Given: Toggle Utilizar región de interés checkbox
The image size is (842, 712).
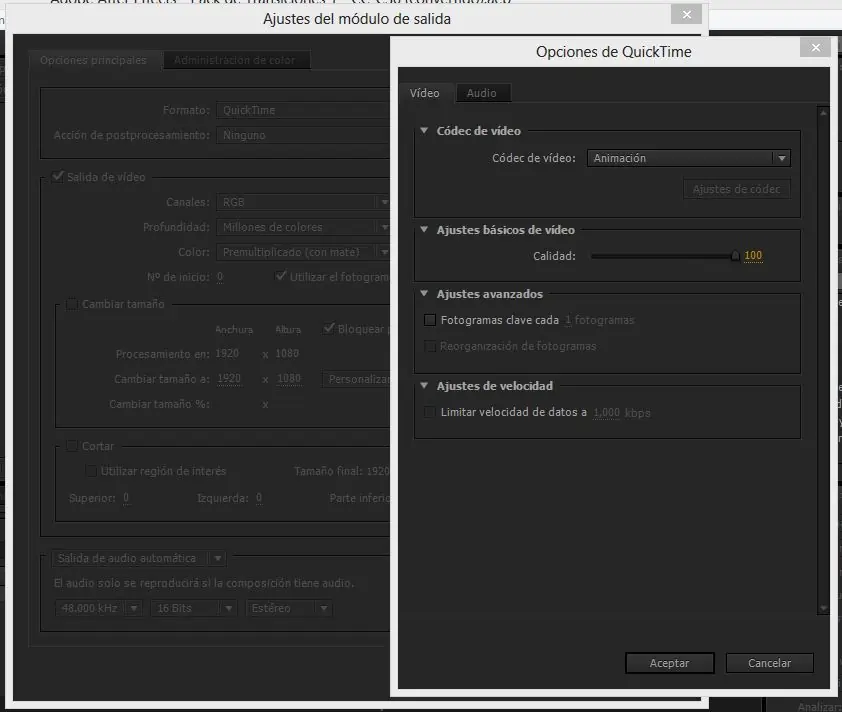Looking at the screenshot, I should (91, 471).
